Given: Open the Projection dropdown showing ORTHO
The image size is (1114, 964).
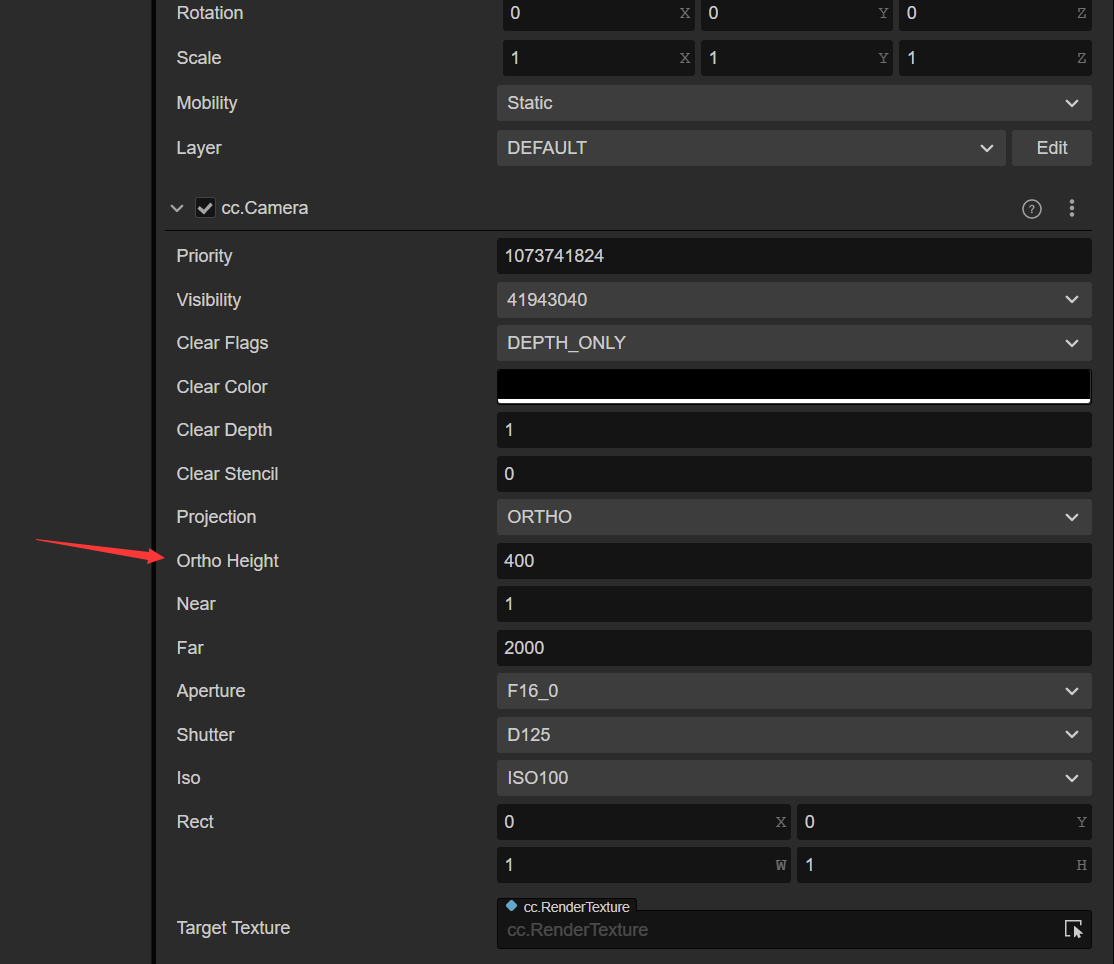Looking at the screenshot, I should (x=794, y=517).
